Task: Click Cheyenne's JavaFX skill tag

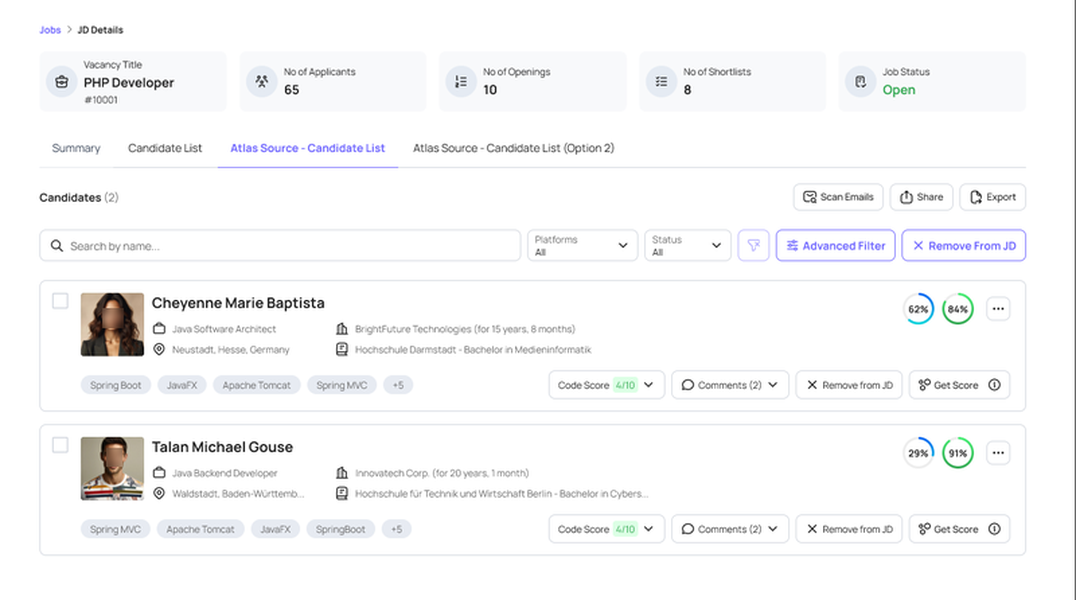Action: [182, 385]
